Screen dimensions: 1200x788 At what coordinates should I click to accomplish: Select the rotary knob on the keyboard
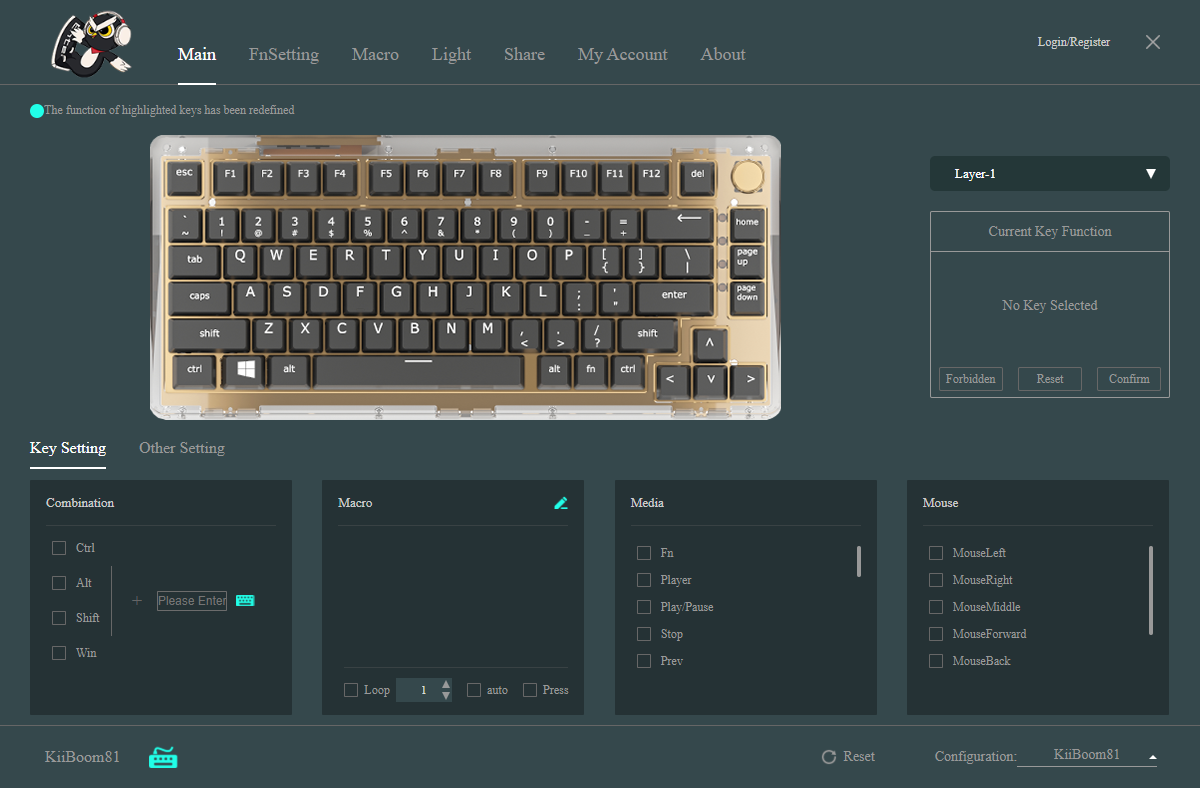coord(747,176)
